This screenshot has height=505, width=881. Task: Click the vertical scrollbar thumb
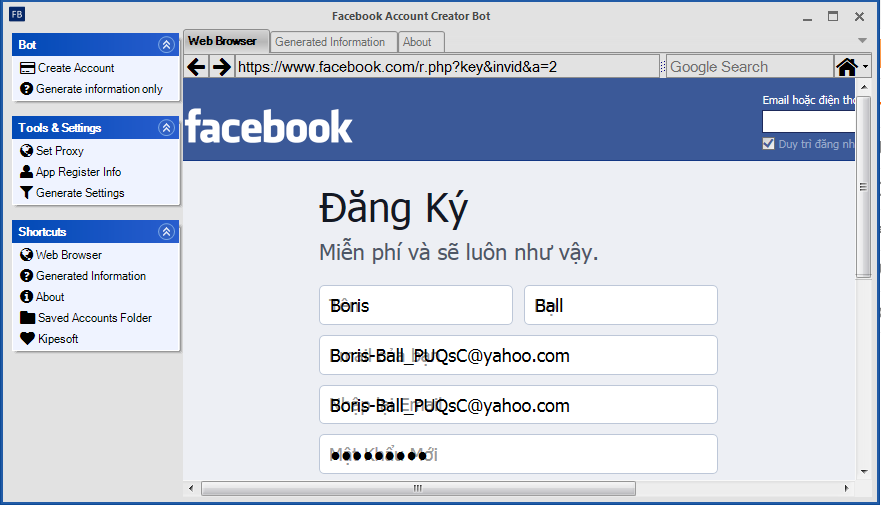tap(864, 187)
